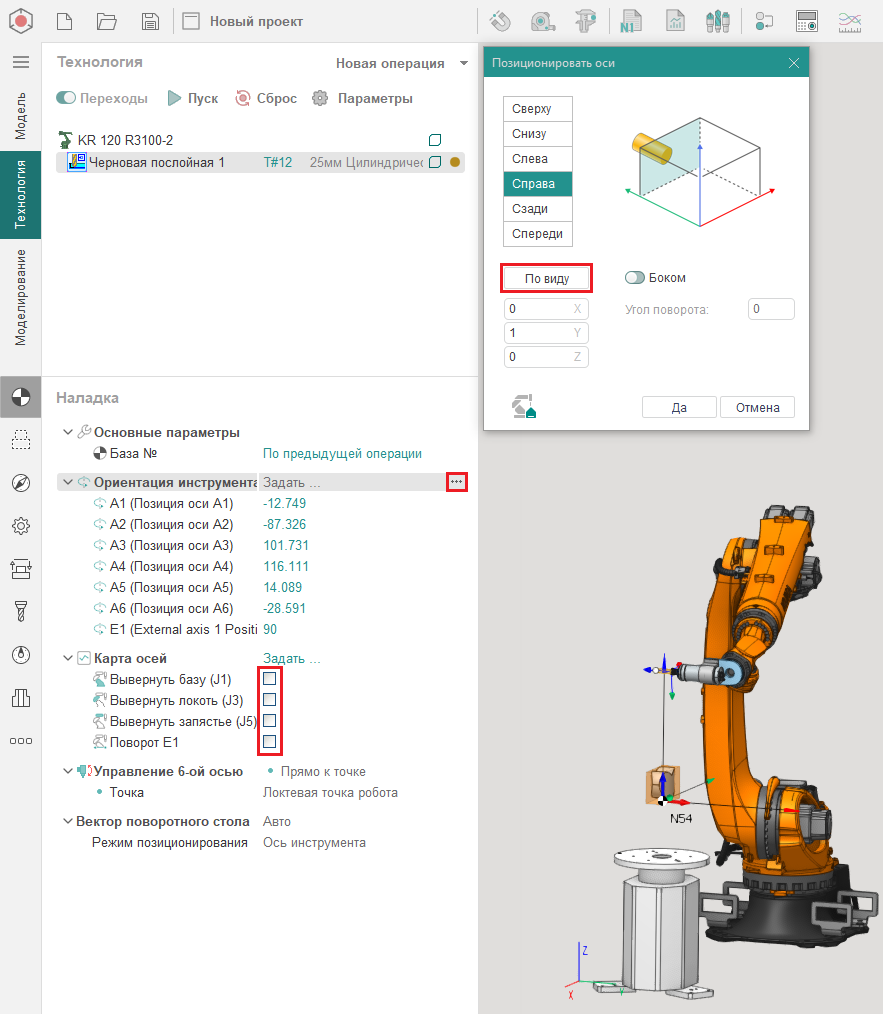Open the hamburger menu in left sidebar
This screenshot has height=1014, width=883.
pyautogui.click(x=20, y=62)
